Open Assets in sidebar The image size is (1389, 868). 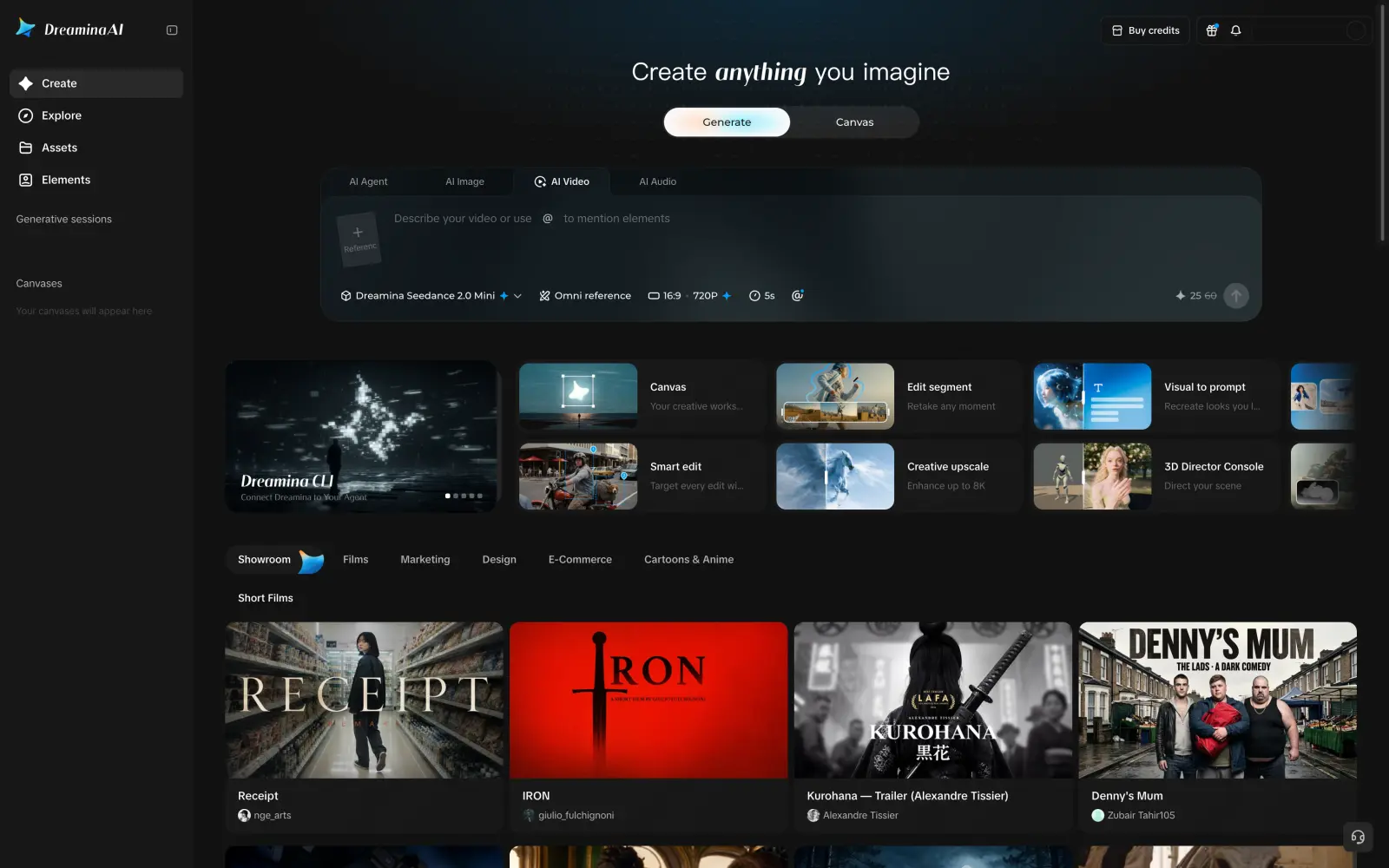(x=96, y=148)
